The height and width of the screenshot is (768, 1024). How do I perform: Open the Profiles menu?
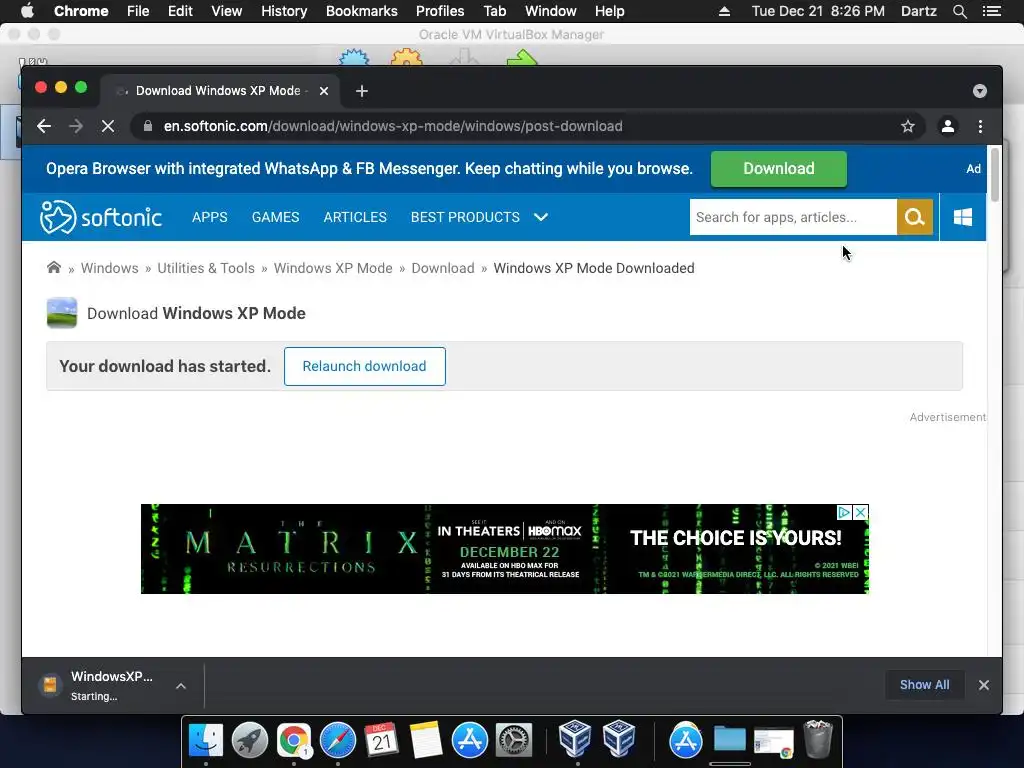pyautogui.click(x=440, y=11)
